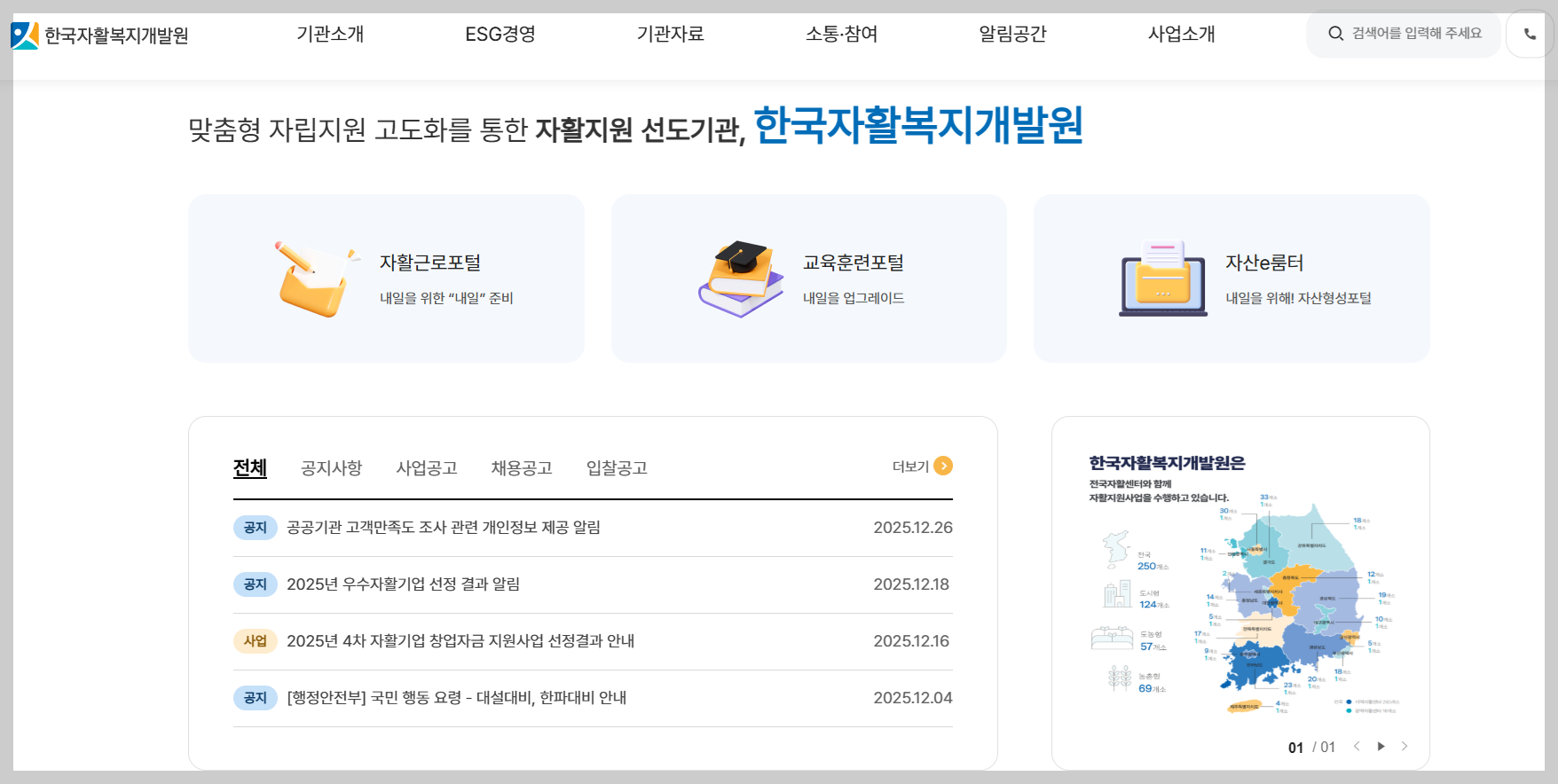Click the search magnifier icon
This screenshot has height=784, width=1558.
tap(1335, 34)
